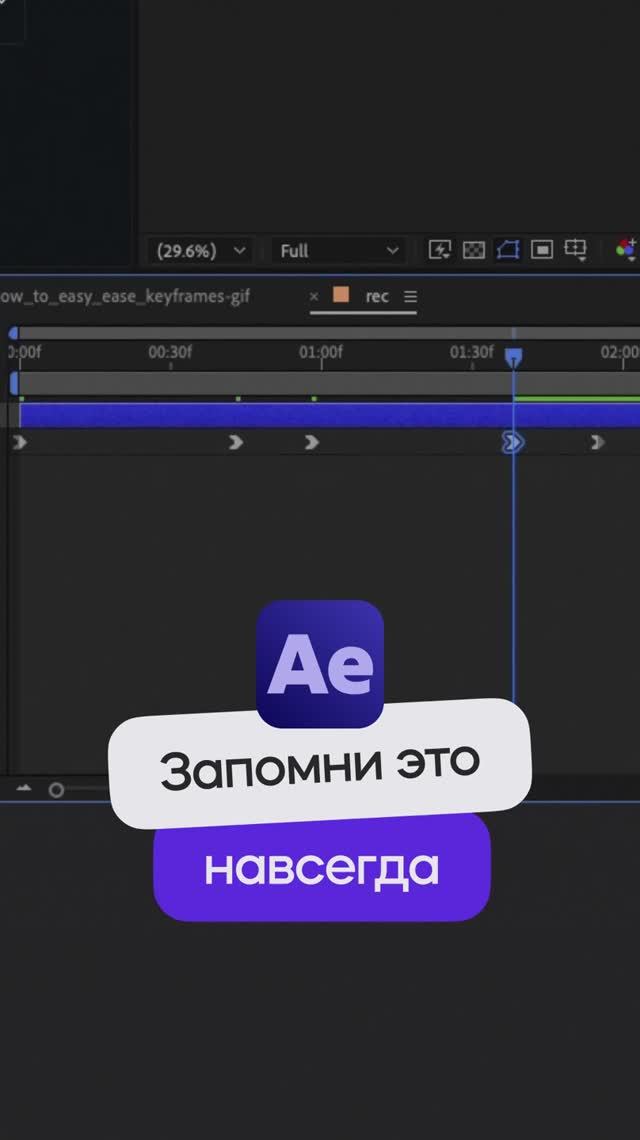
Task: Click the 01:30f mark on time ruler
Action: click(x=471, y=353)
